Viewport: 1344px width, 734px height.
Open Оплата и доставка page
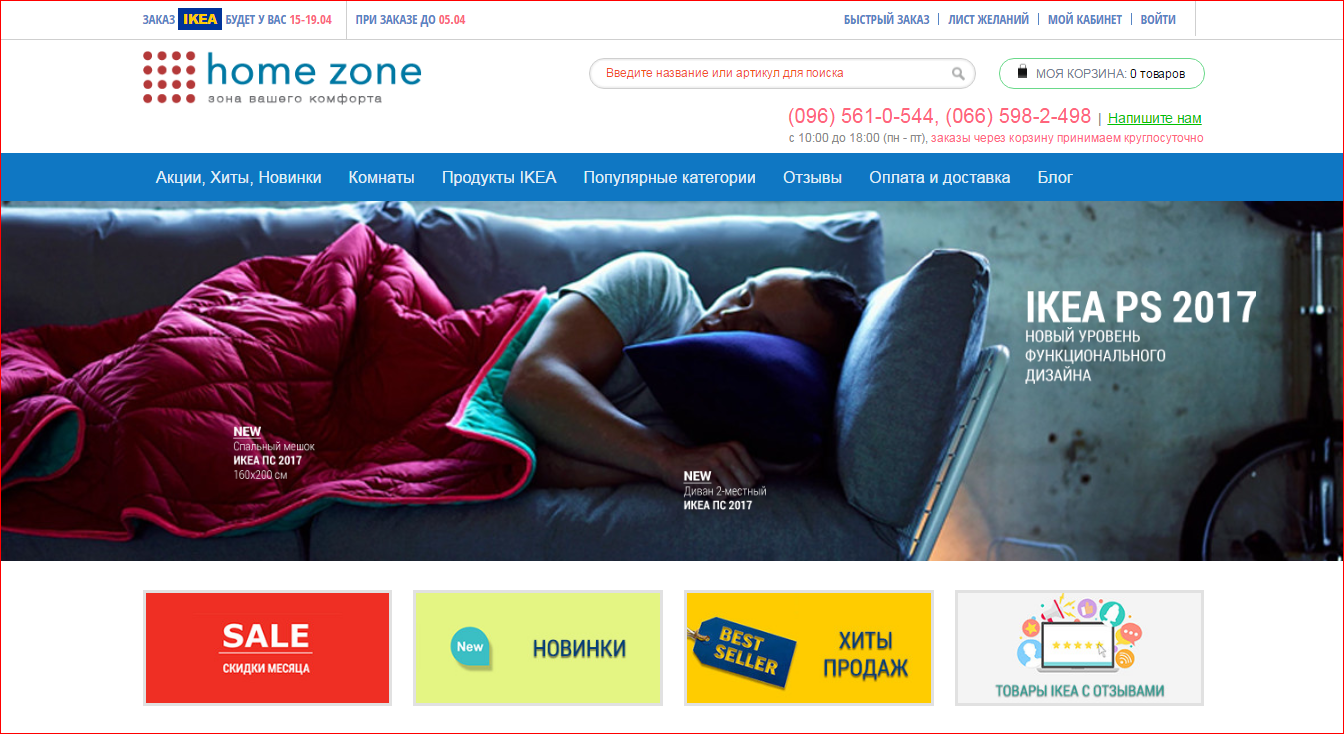point(940,177)
